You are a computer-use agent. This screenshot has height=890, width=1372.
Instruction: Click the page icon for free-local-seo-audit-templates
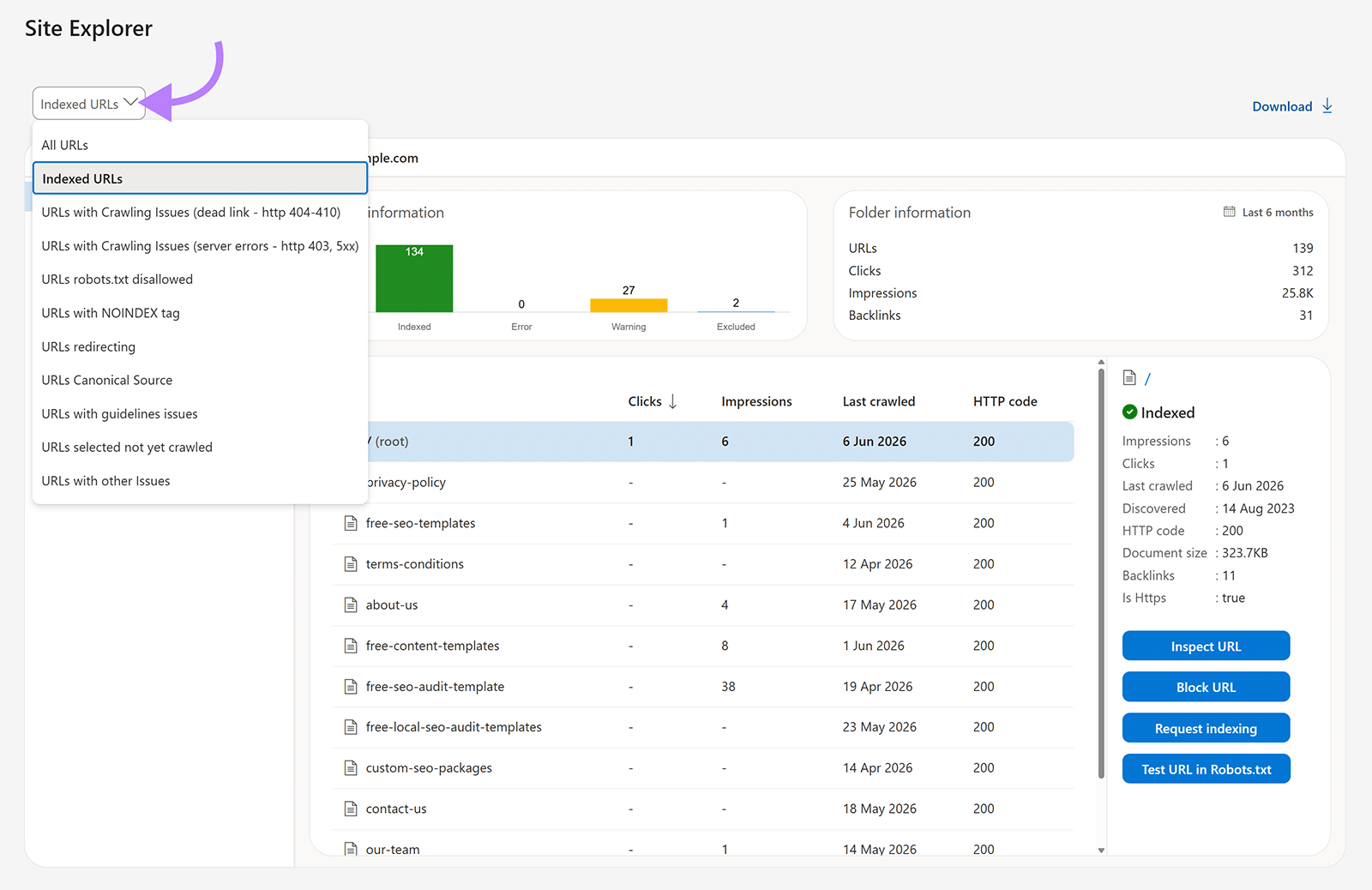[x=351, y=727]
